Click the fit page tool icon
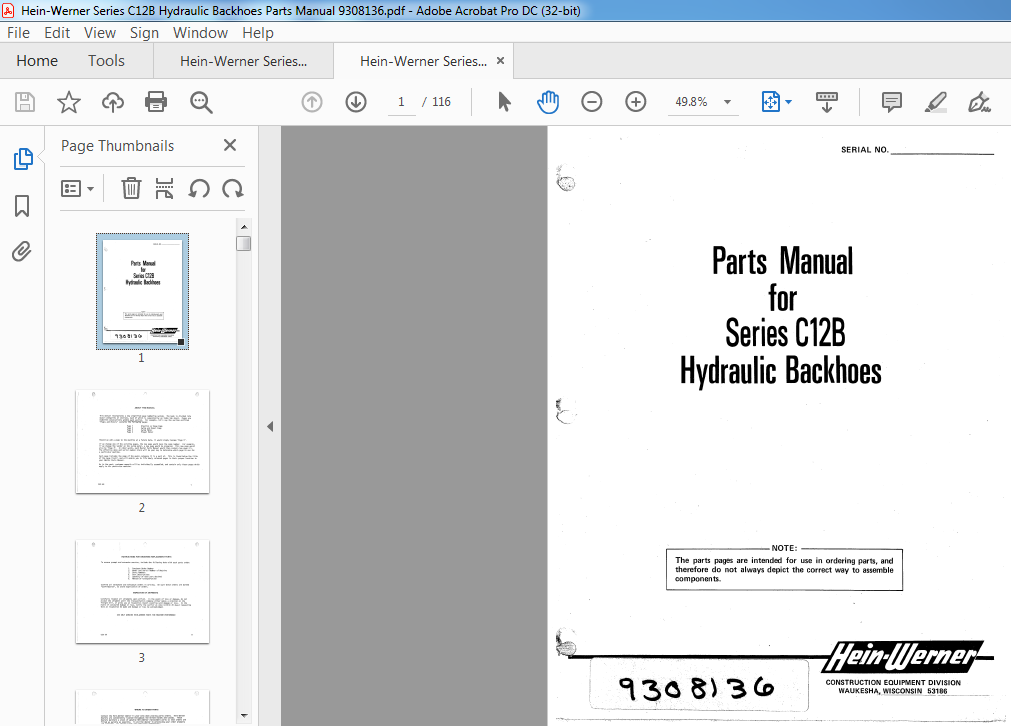Image resolution: width=1011 pixels, height=726 pixels. (771, 102)
